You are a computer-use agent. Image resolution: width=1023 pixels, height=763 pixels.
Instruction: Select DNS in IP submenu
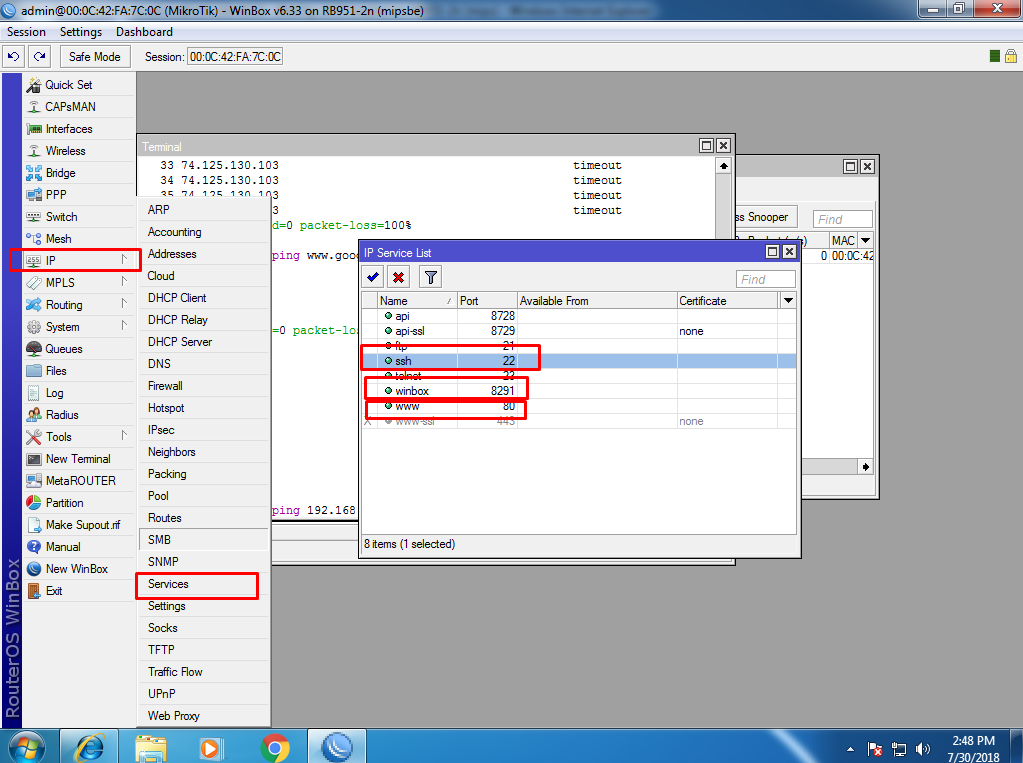click(x=204, y=364)
